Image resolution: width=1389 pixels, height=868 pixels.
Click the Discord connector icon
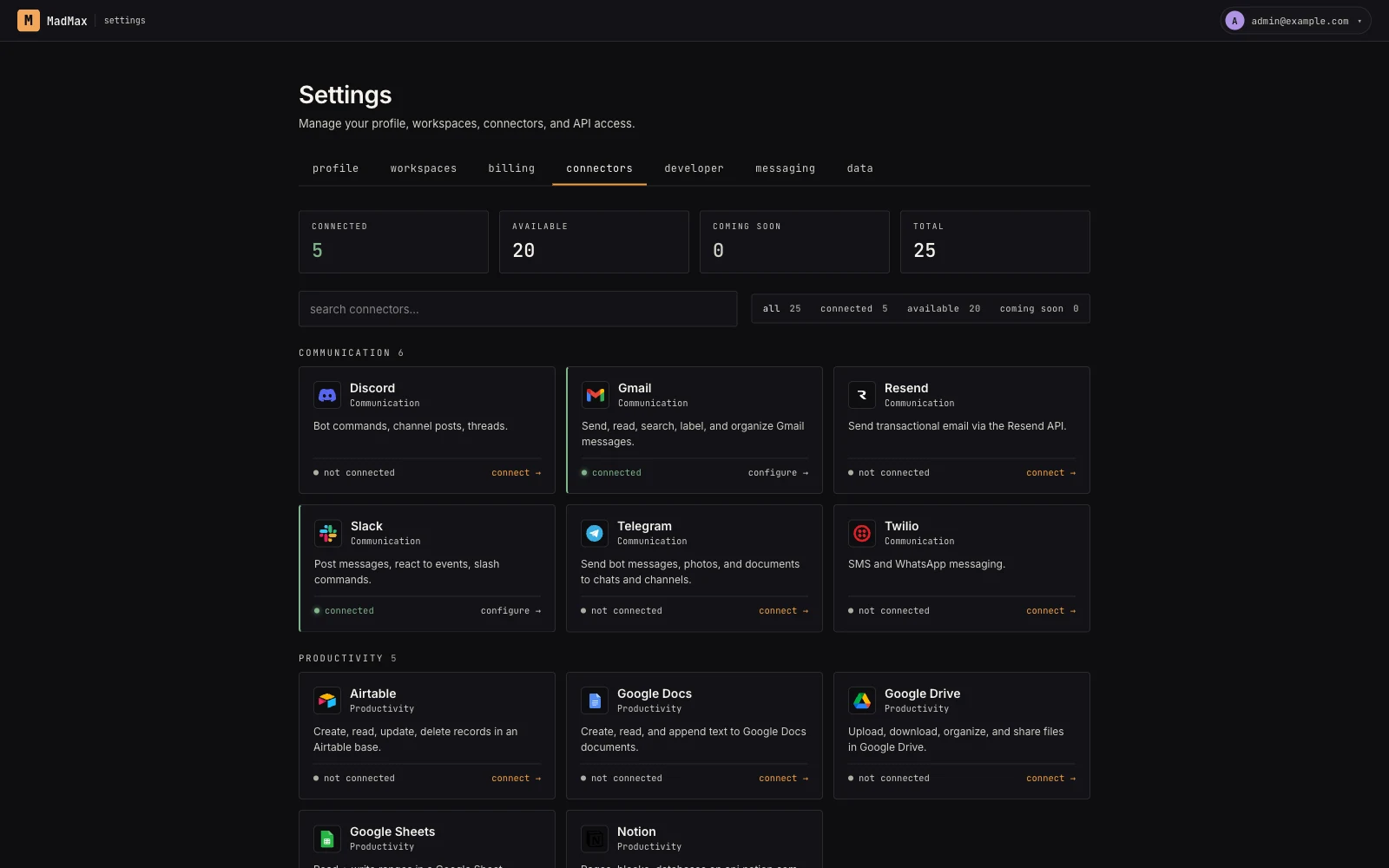(327, 395)
